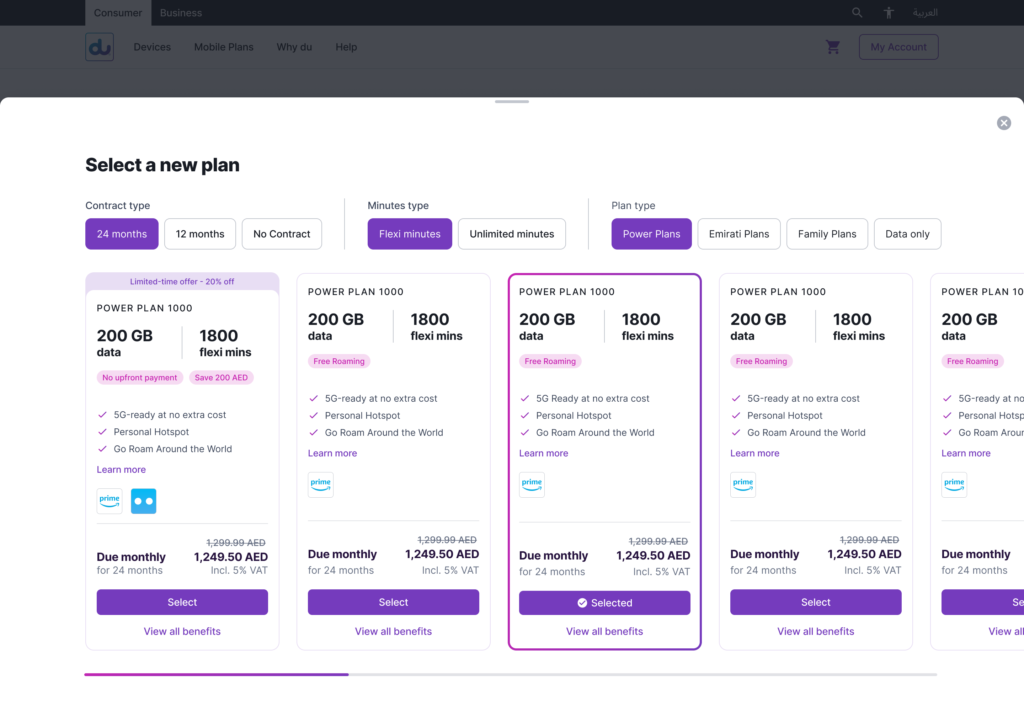The height and width of the screenshot is (728, 1024).
Task: Open the Mobile Plans menu
Action: pyautogui.click(x=224, y=47)
